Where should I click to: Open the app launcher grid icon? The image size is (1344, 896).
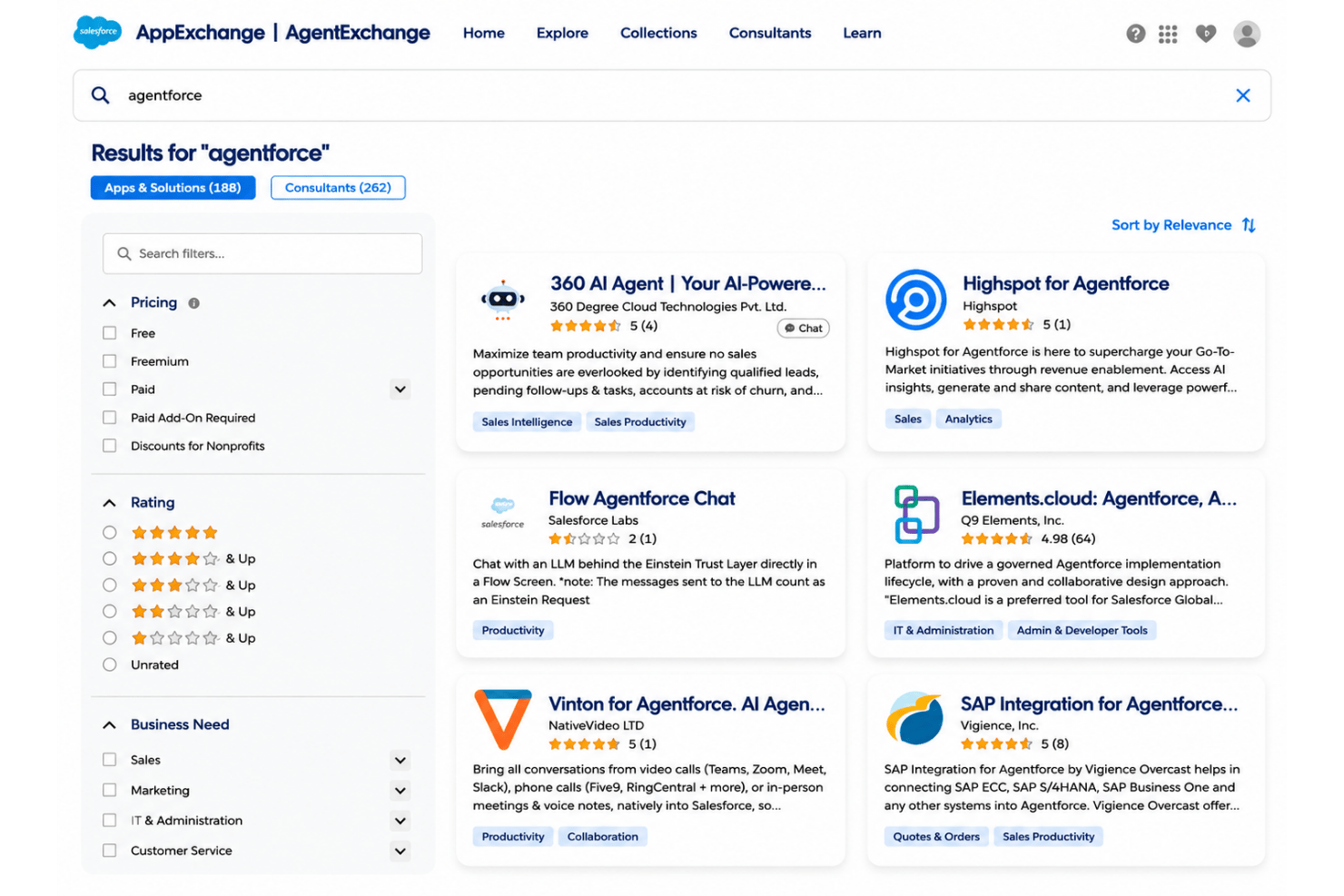click(x=1168, y=34)
